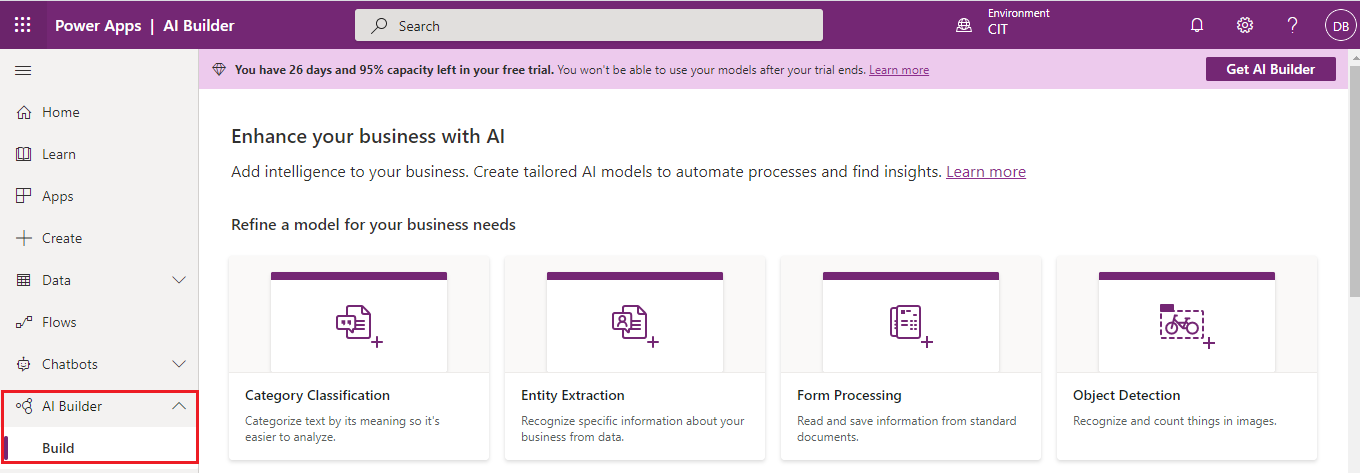
Task: Open Category Classification model title
Action: pos(318,395)
